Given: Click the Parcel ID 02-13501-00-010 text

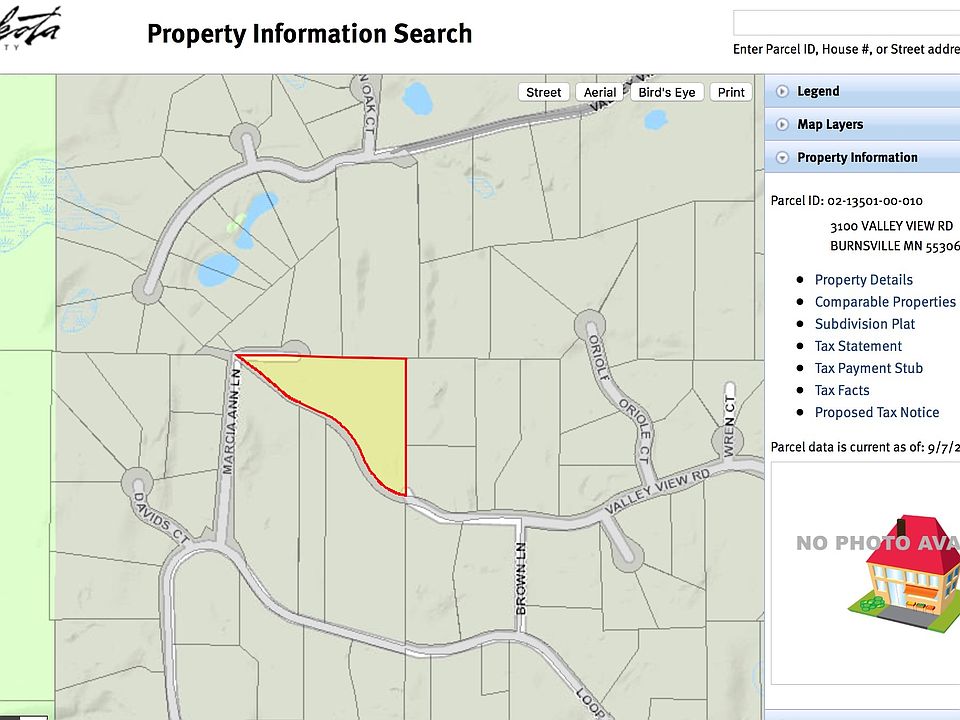Looking at the screenshot, I should pyautogui.click(x=846, y=201).
